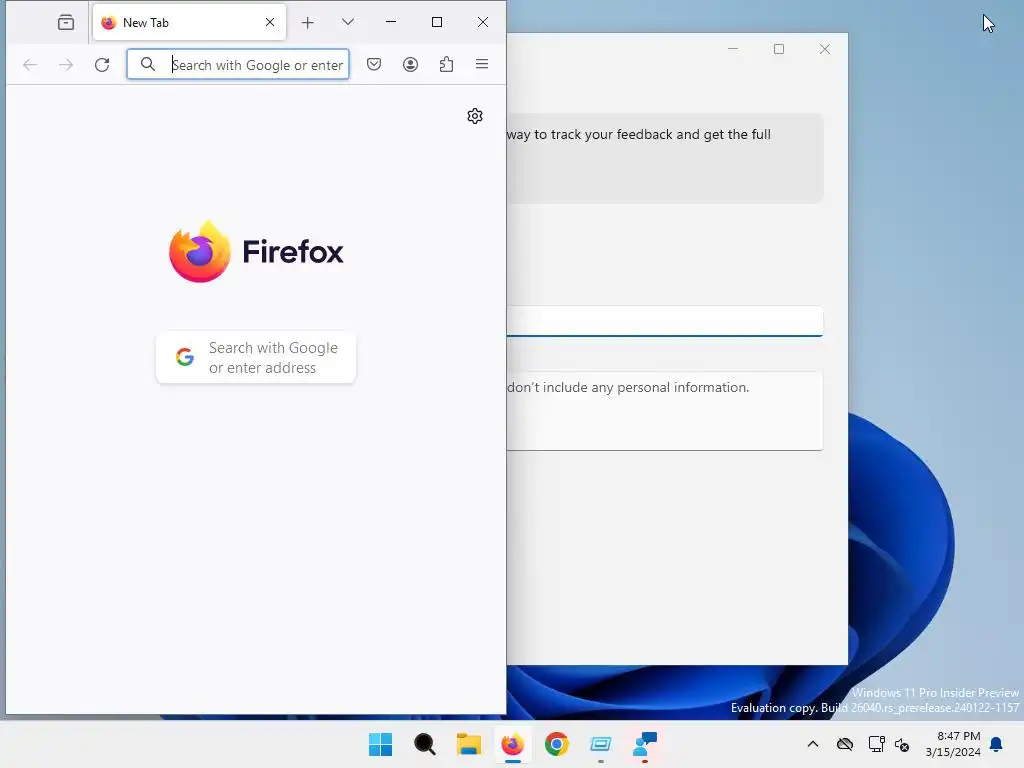
Task: Click details box about personal information
Action: click(665, 411)
